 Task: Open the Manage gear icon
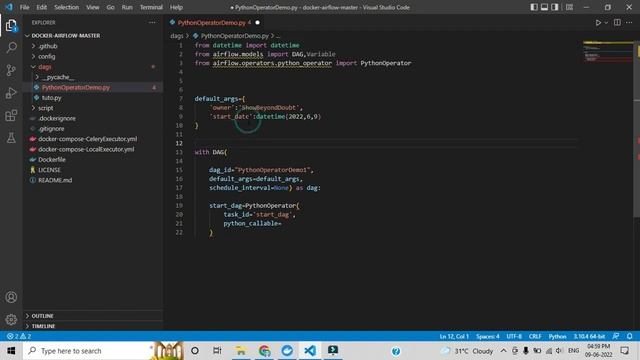(11, 319)
